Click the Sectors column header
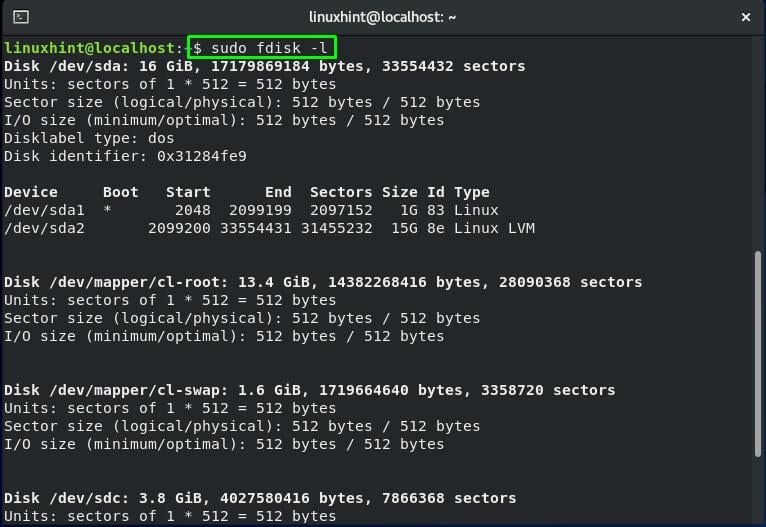Image resolution: width=766 pixels, height=527 pixels. pos(341,192)
